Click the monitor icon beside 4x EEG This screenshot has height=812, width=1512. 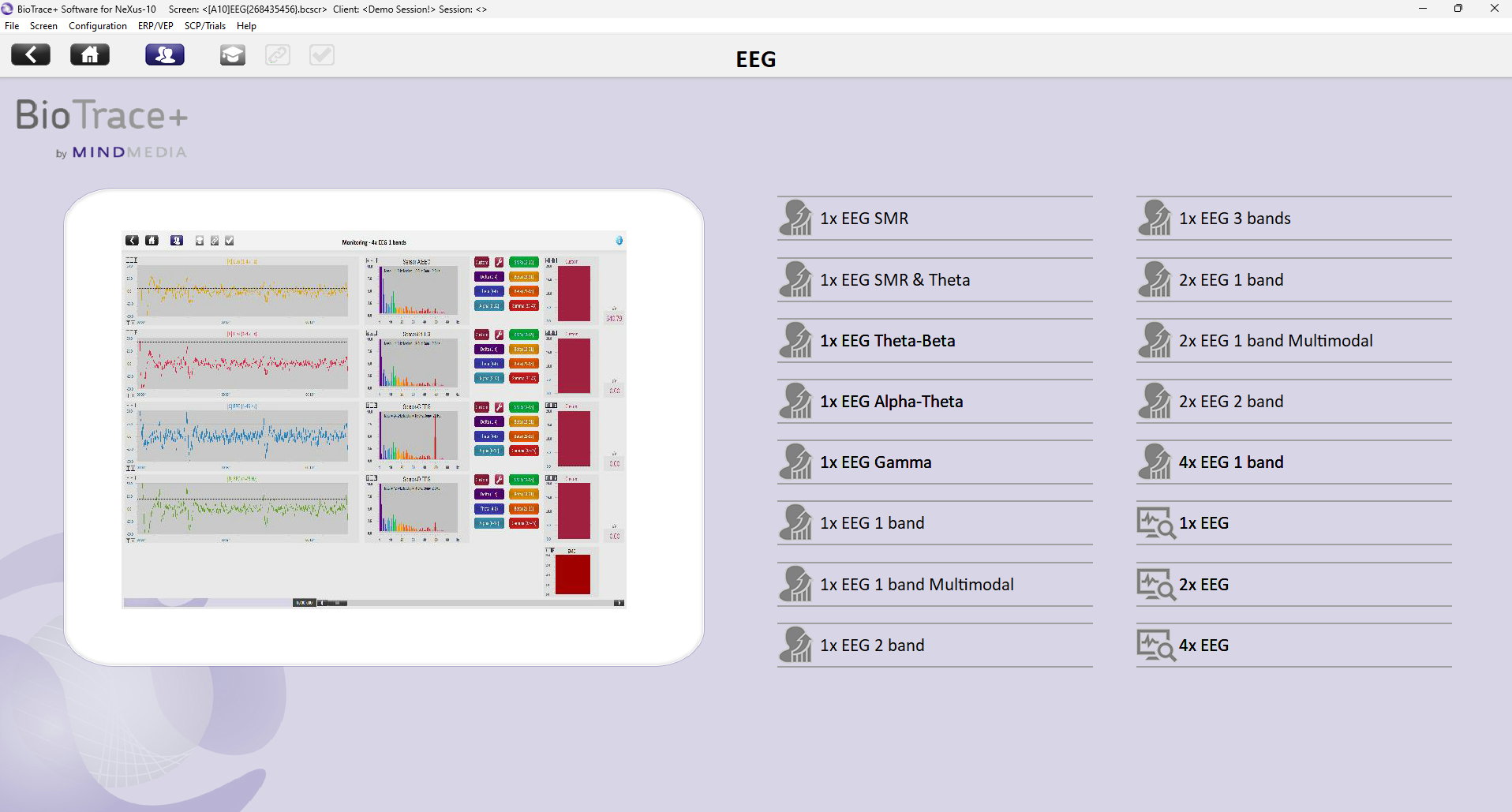coord(1155,645)
